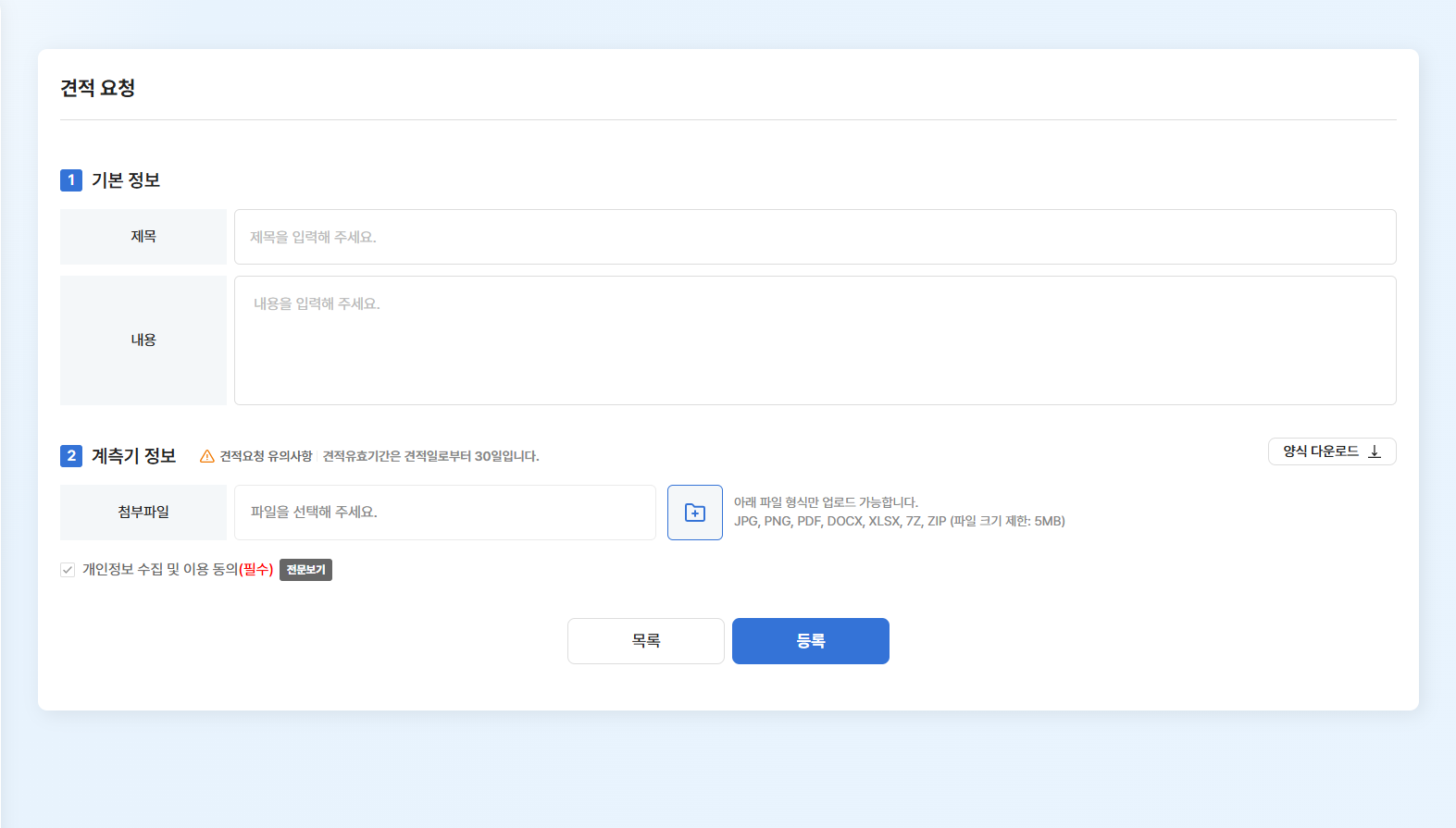Go back with the 목록 button
The height and width of the screenshot is (828, 1456).
(x=645, y=641)
